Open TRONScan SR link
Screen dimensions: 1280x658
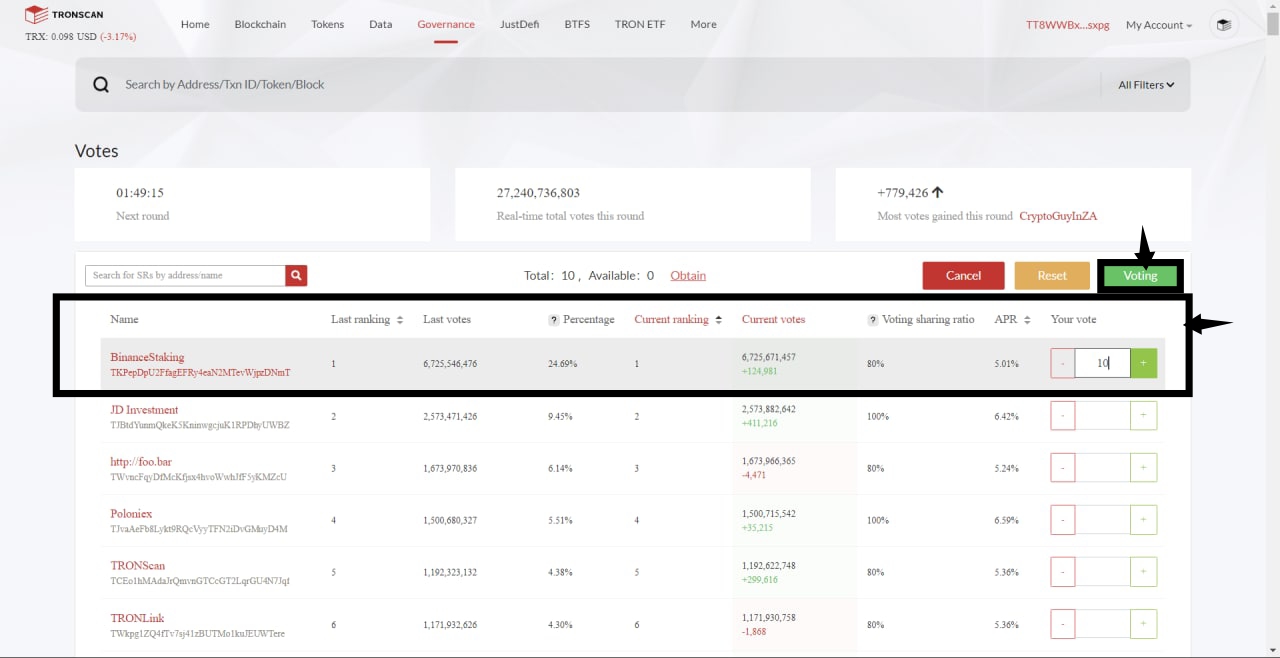click(x=136, y=566)
